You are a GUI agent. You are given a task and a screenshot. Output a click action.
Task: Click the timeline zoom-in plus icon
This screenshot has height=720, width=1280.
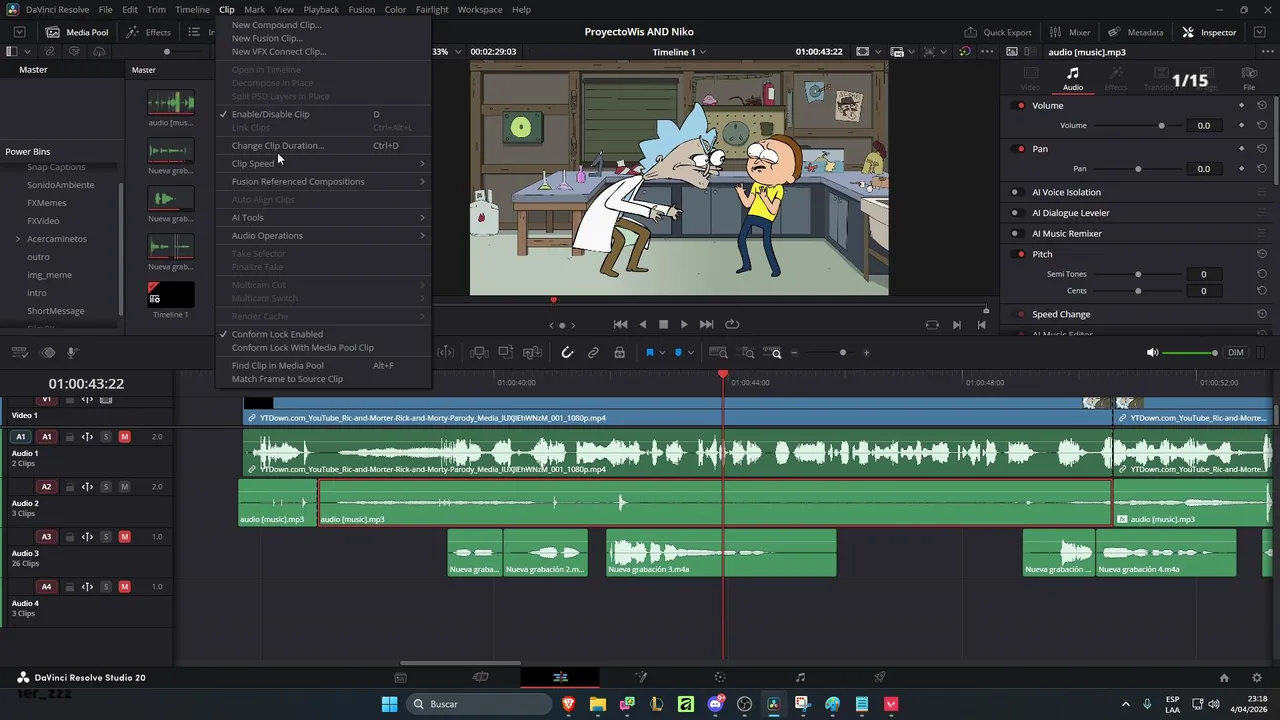[x=866, y=352]
